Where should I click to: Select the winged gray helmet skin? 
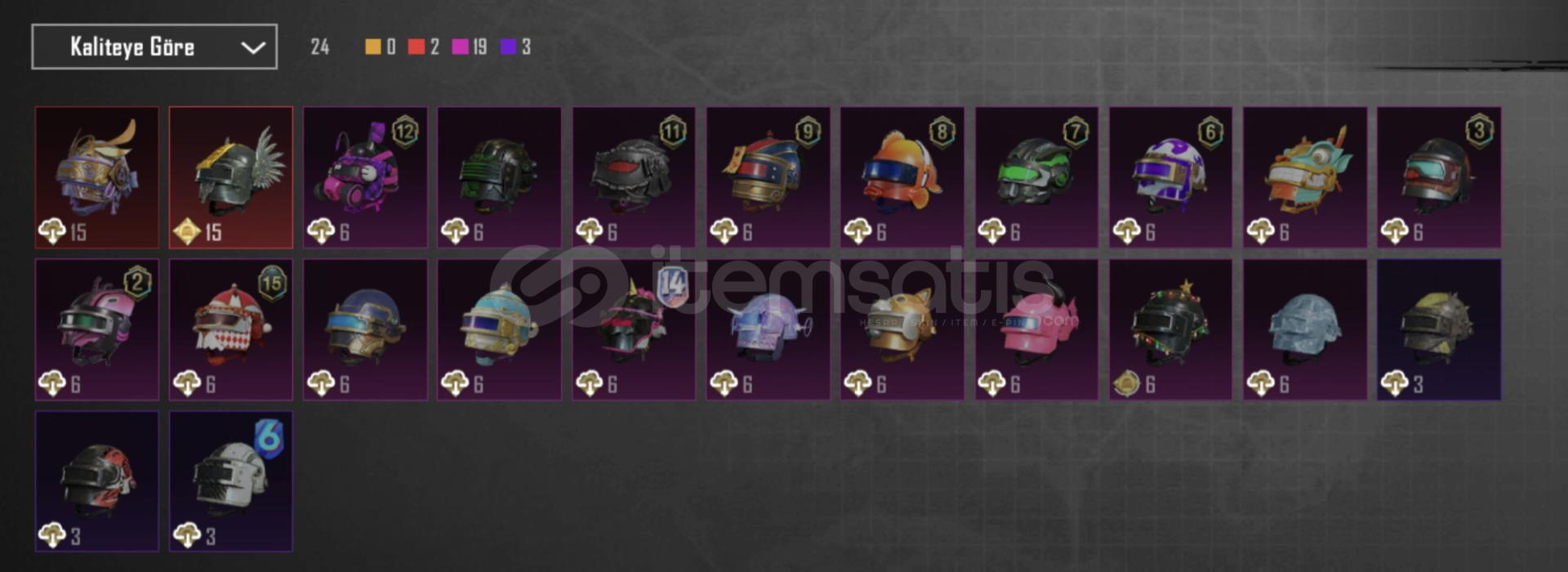pos(231,177)
